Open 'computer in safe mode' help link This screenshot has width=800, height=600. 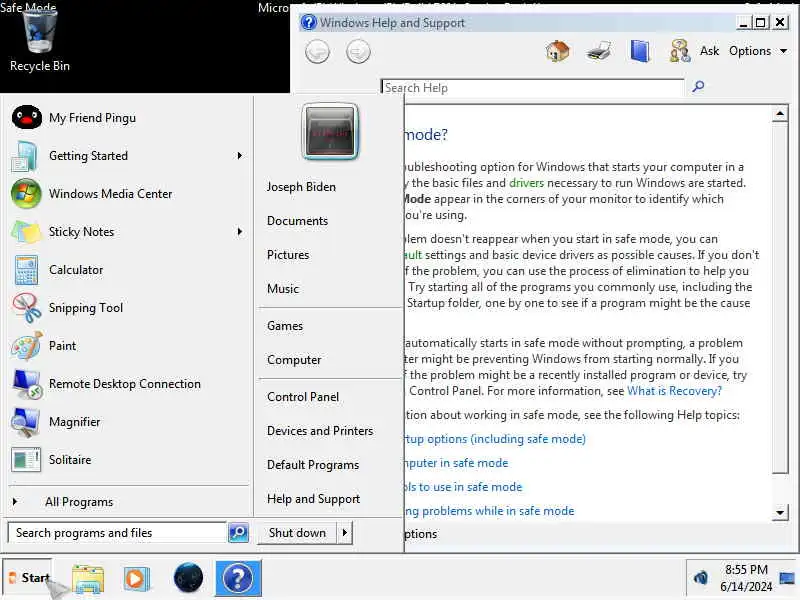coord(456,463)
